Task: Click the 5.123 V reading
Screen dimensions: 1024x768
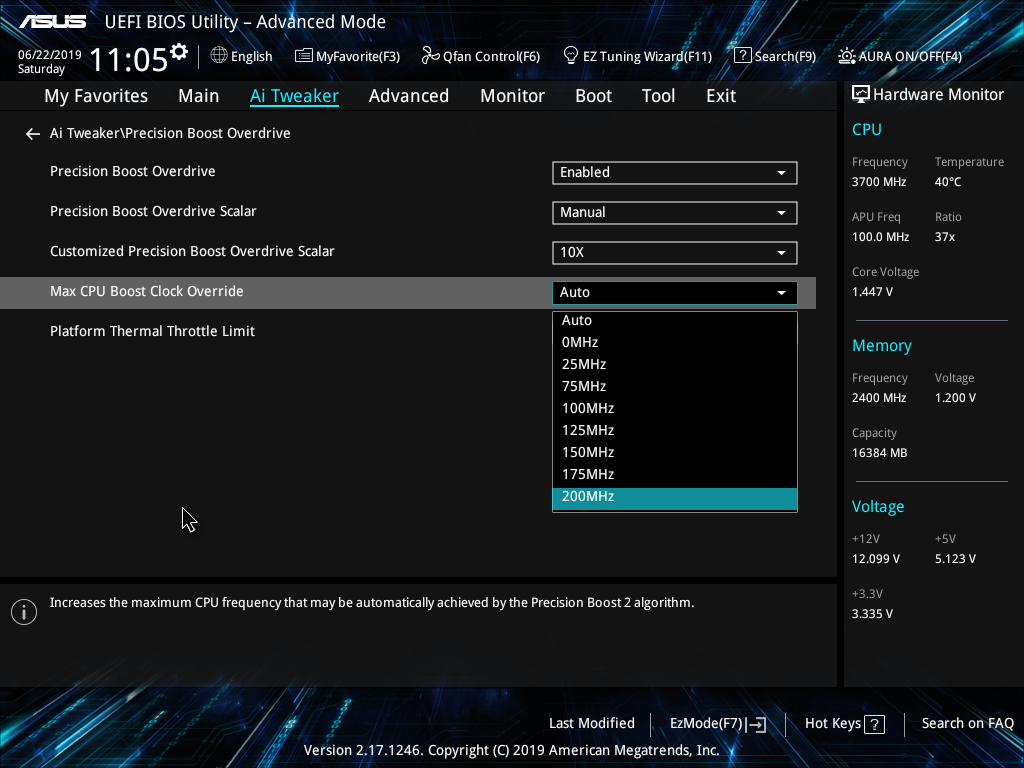Action: click(955, 559)
